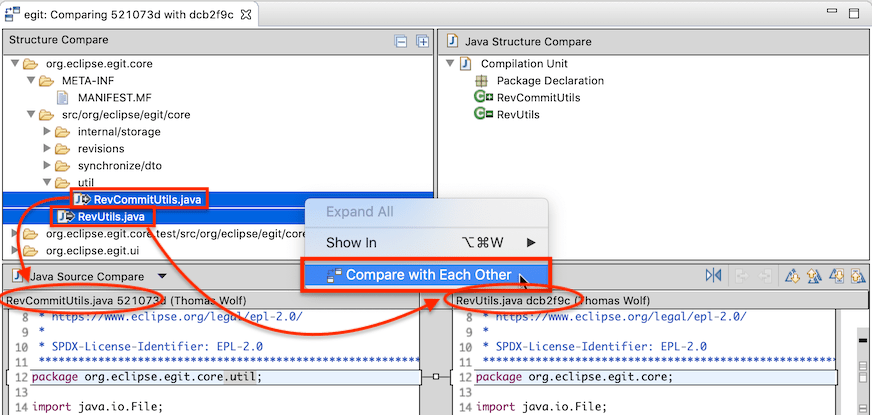Click right line 12 package org.eclipse.egit.core
The width and height of the screenshot is (872, 415).
tap(574, 377)
